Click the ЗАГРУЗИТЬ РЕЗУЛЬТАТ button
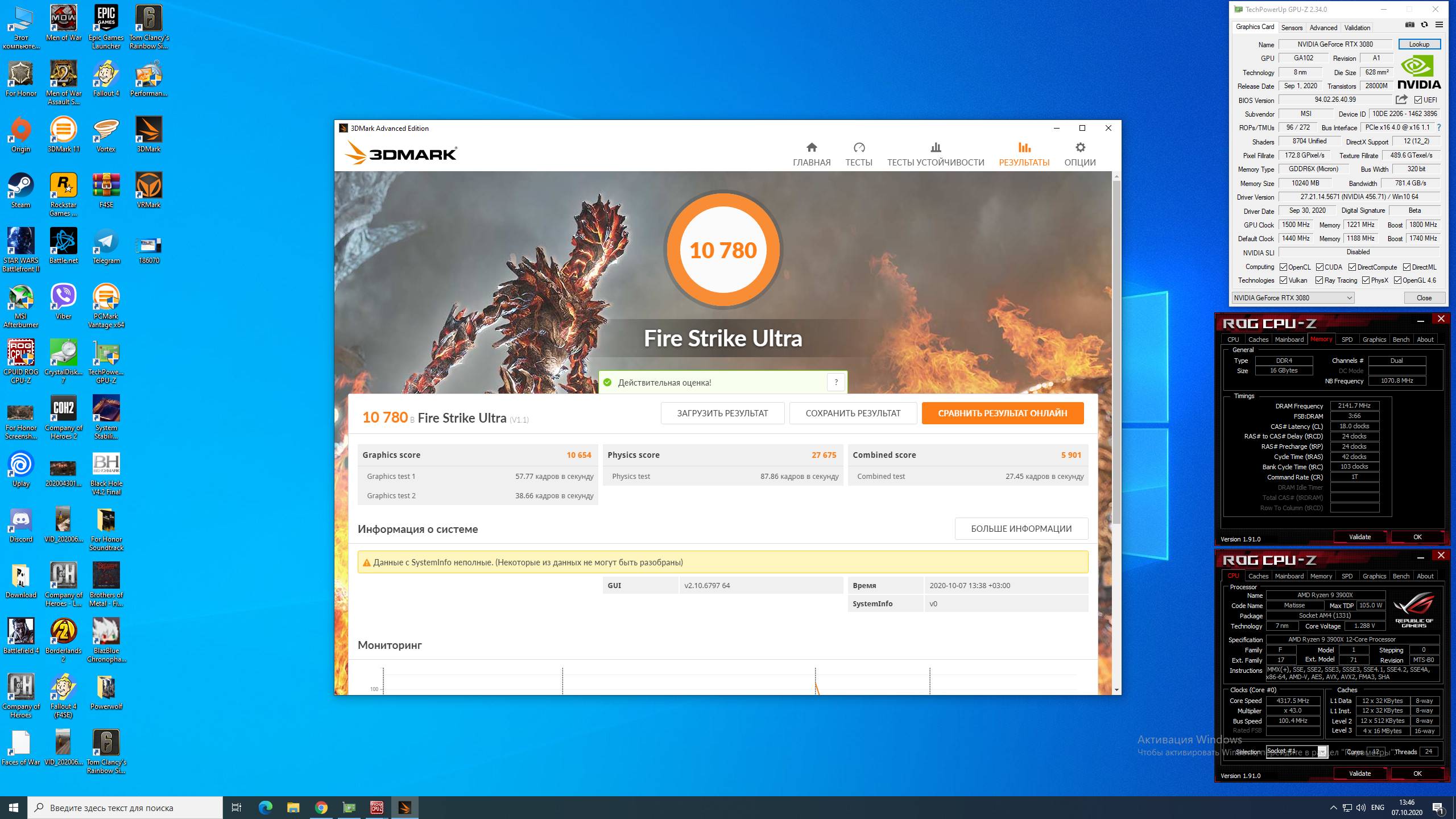Screen dimensions: 1456x819 [722, 413]
